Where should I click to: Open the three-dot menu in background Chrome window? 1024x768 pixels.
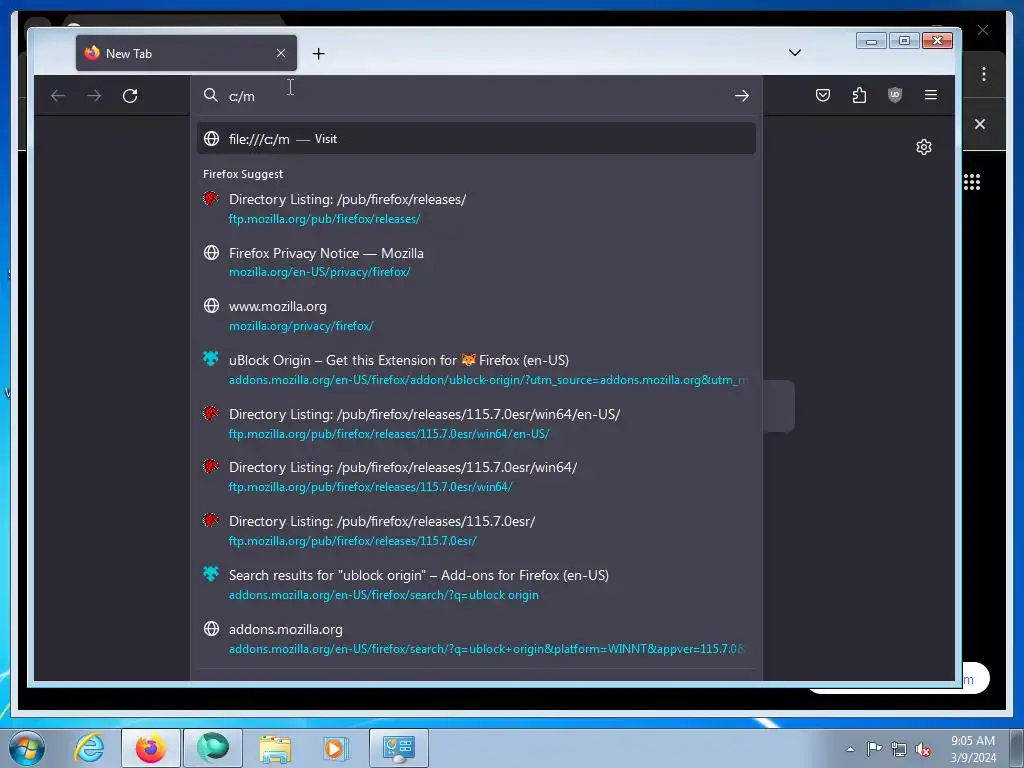pos(984,74)
